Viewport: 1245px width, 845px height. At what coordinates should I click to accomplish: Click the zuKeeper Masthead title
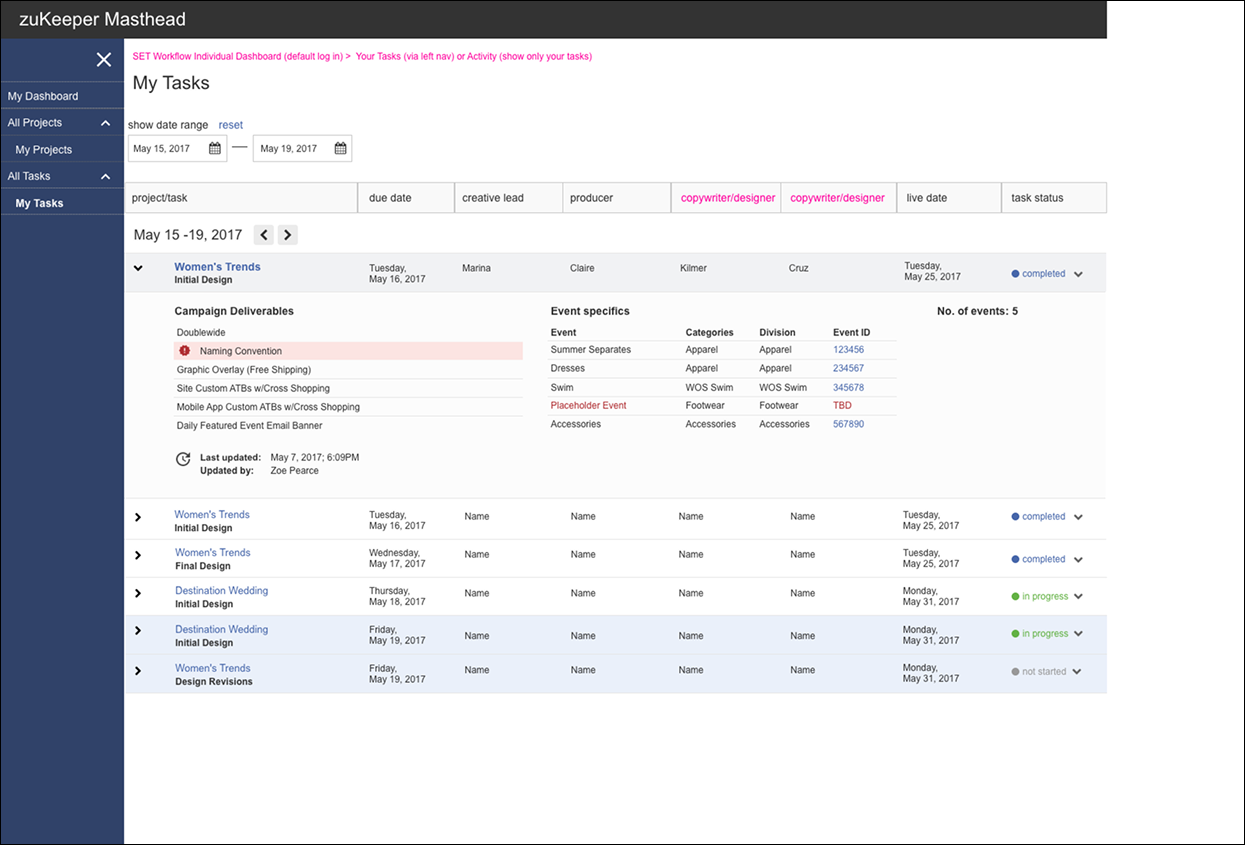102,19
